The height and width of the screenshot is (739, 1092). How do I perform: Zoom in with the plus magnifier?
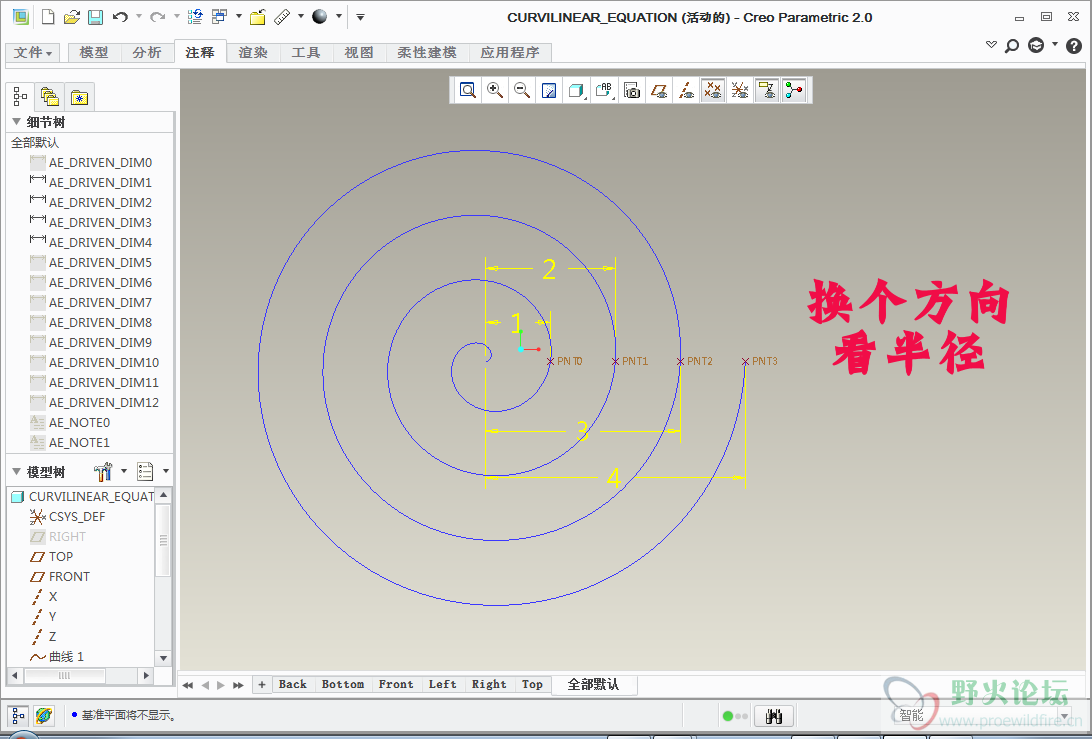point(495,90)
